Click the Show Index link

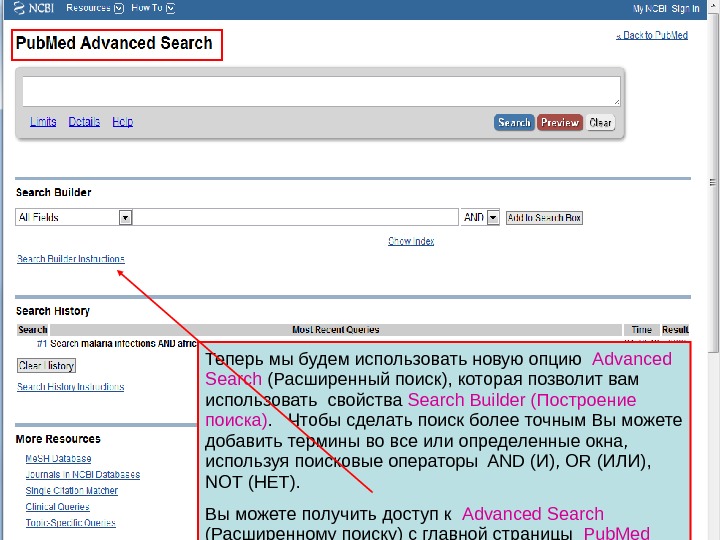411,241
